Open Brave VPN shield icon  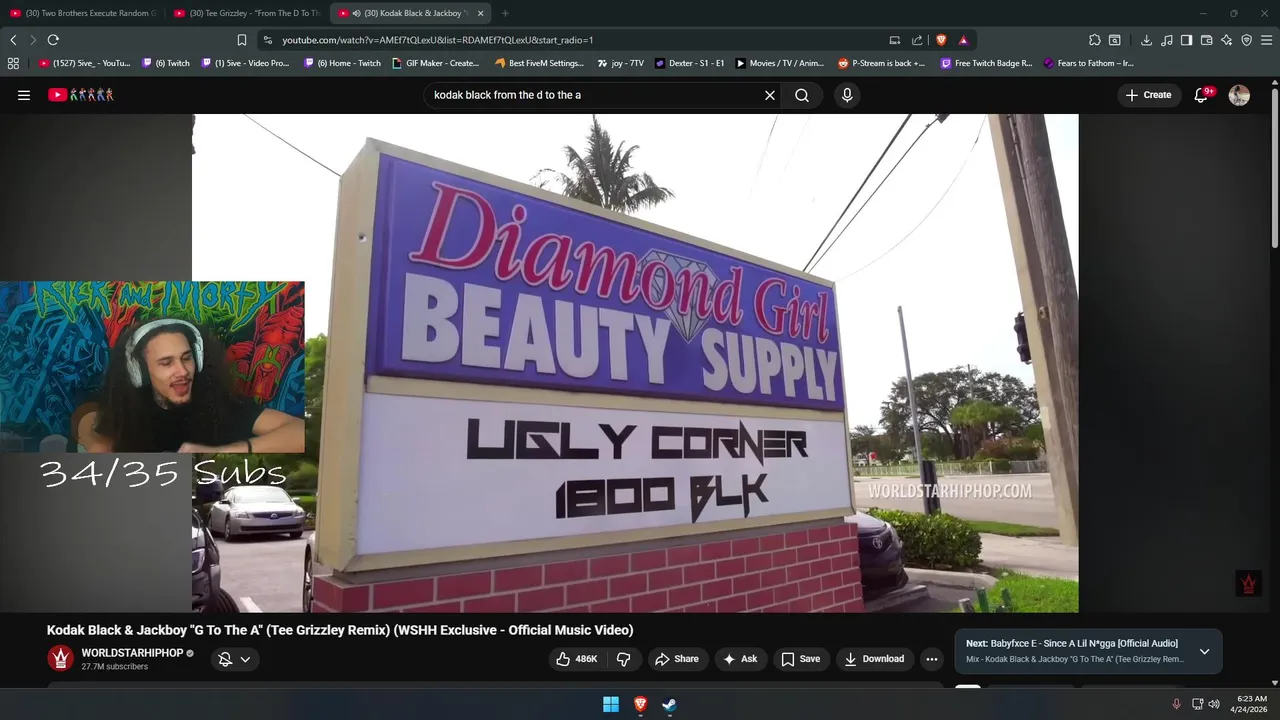coord(1246,40)
